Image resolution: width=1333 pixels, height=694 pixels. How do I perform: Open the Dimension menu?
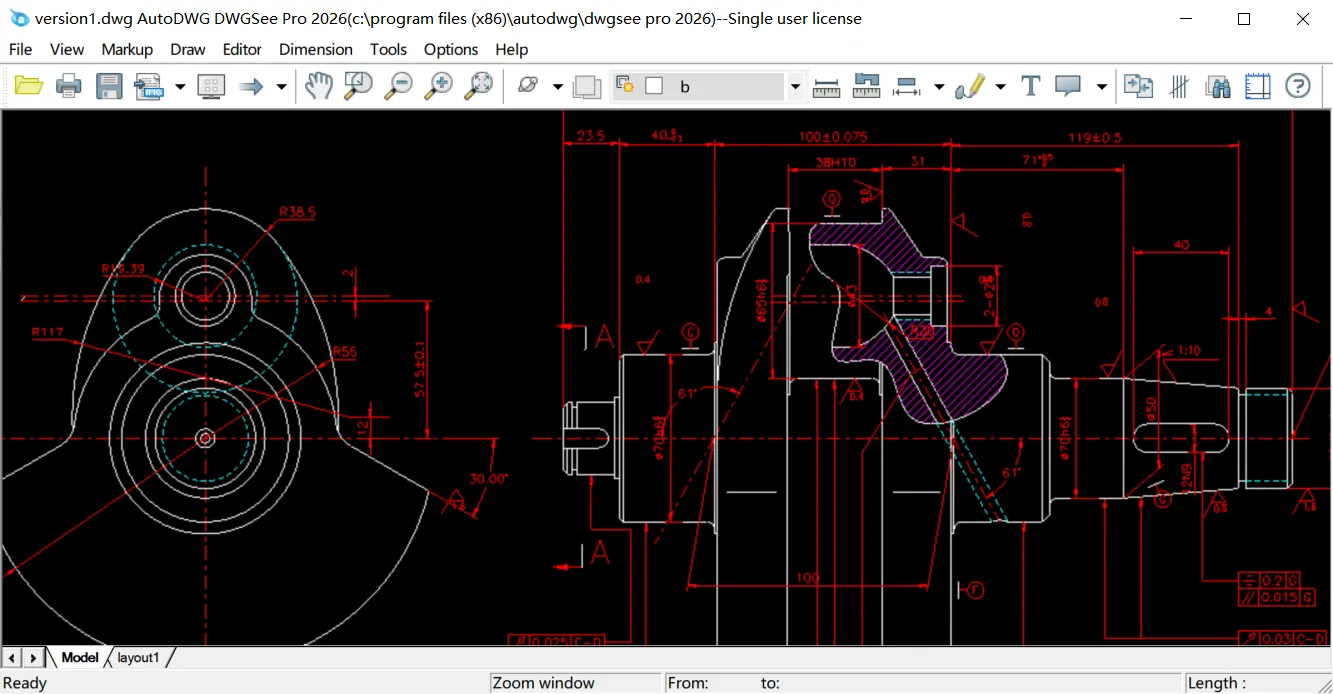(315, 49)
